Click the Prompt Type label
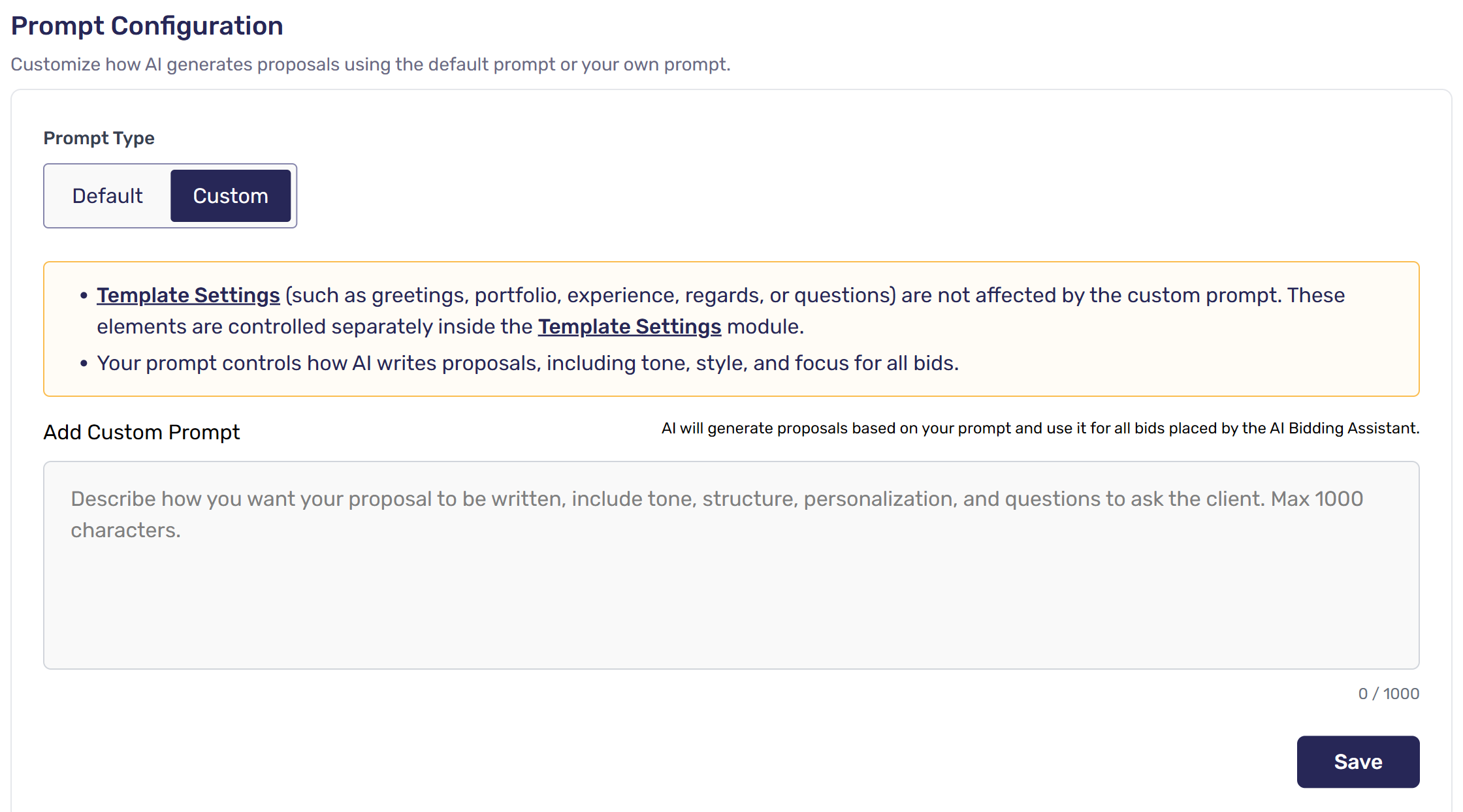This screenshot has width=1463, height=812. 99,138
